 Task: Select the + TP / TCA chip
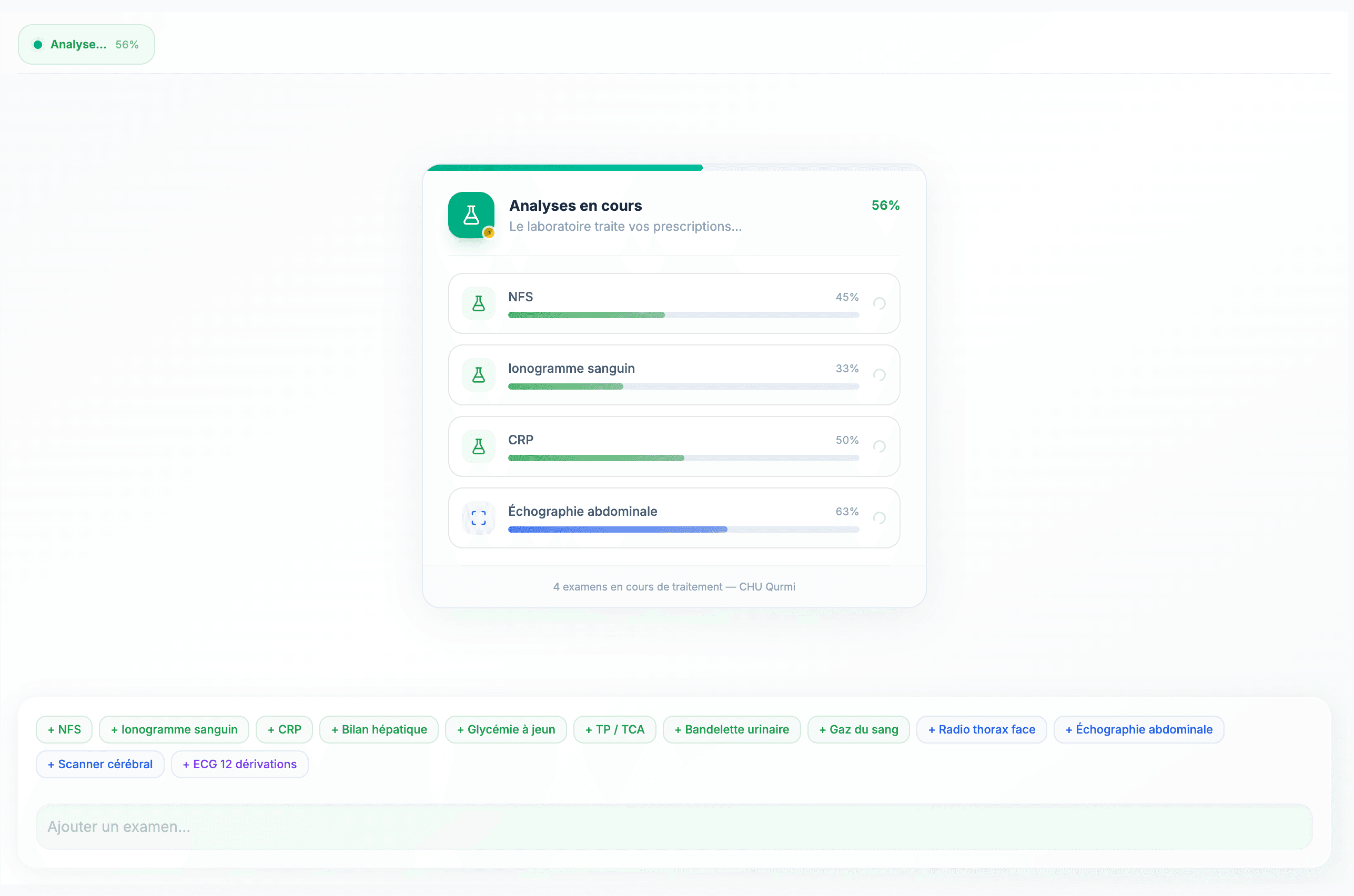click(x=614, y=729)
